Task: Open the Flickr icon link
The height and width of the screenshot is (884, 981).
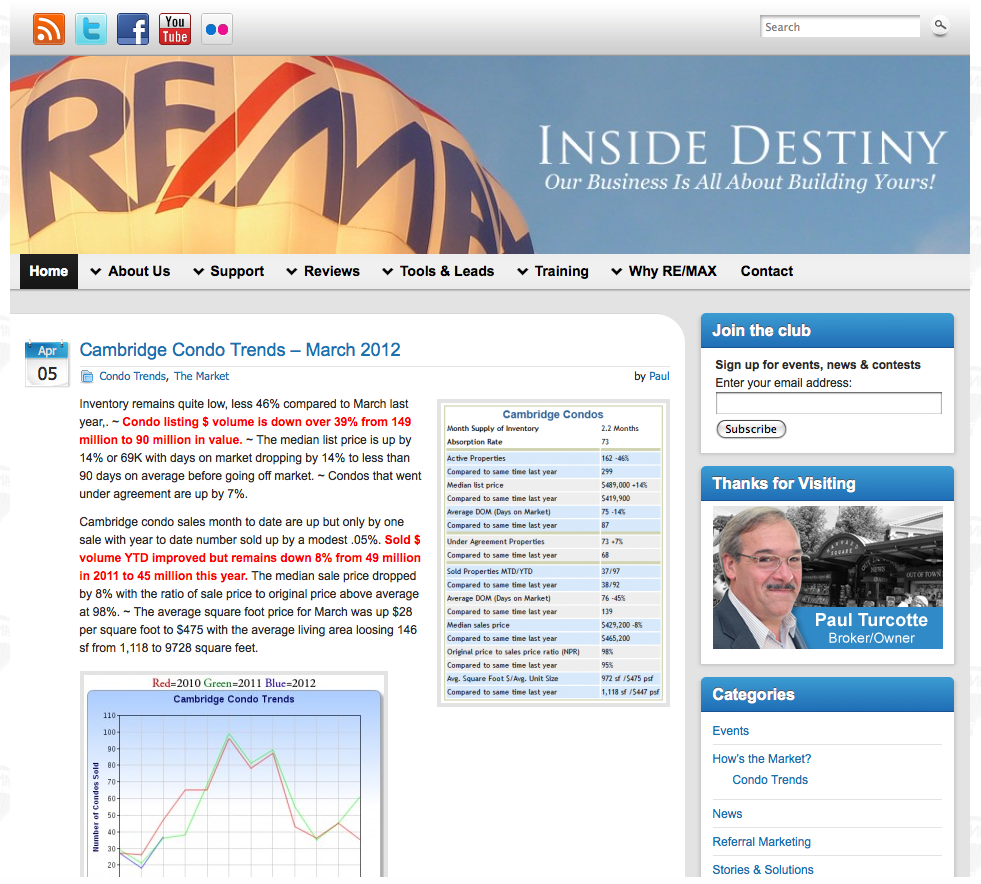Action: click(x=216, y=29)
